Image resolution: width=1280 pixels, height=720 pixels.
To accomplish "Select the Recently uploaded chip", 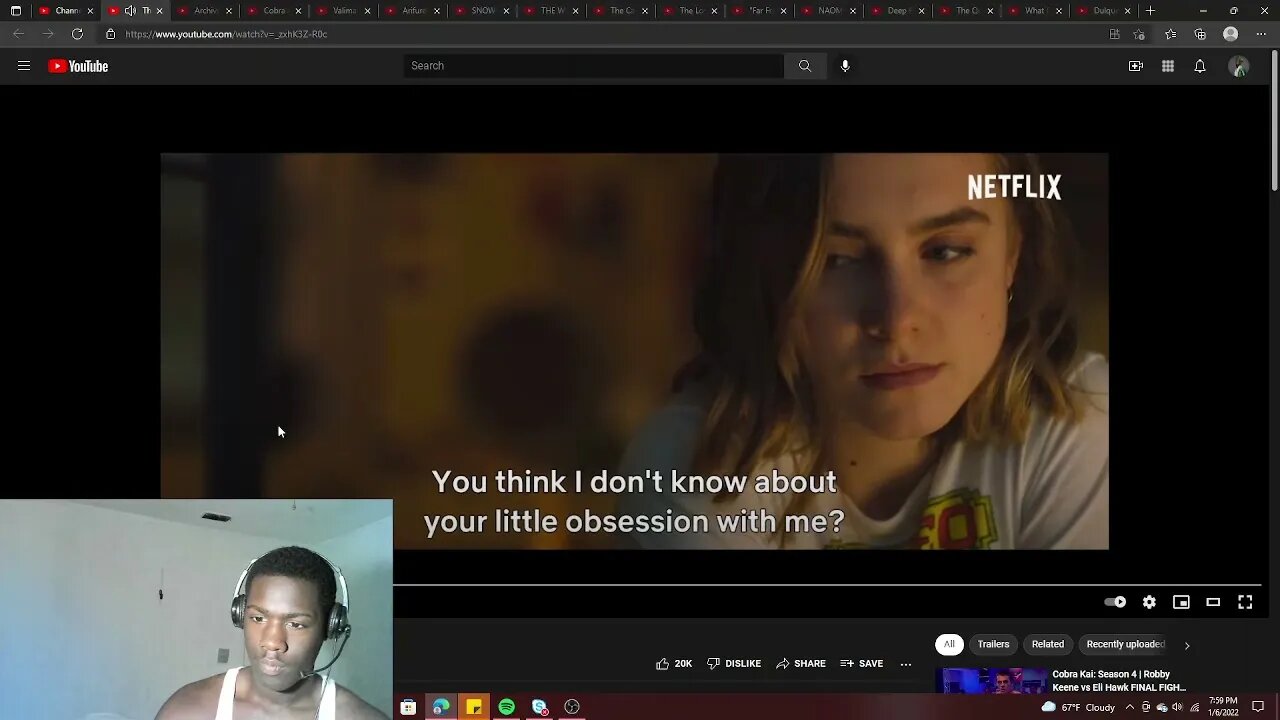I will 1125,644.
